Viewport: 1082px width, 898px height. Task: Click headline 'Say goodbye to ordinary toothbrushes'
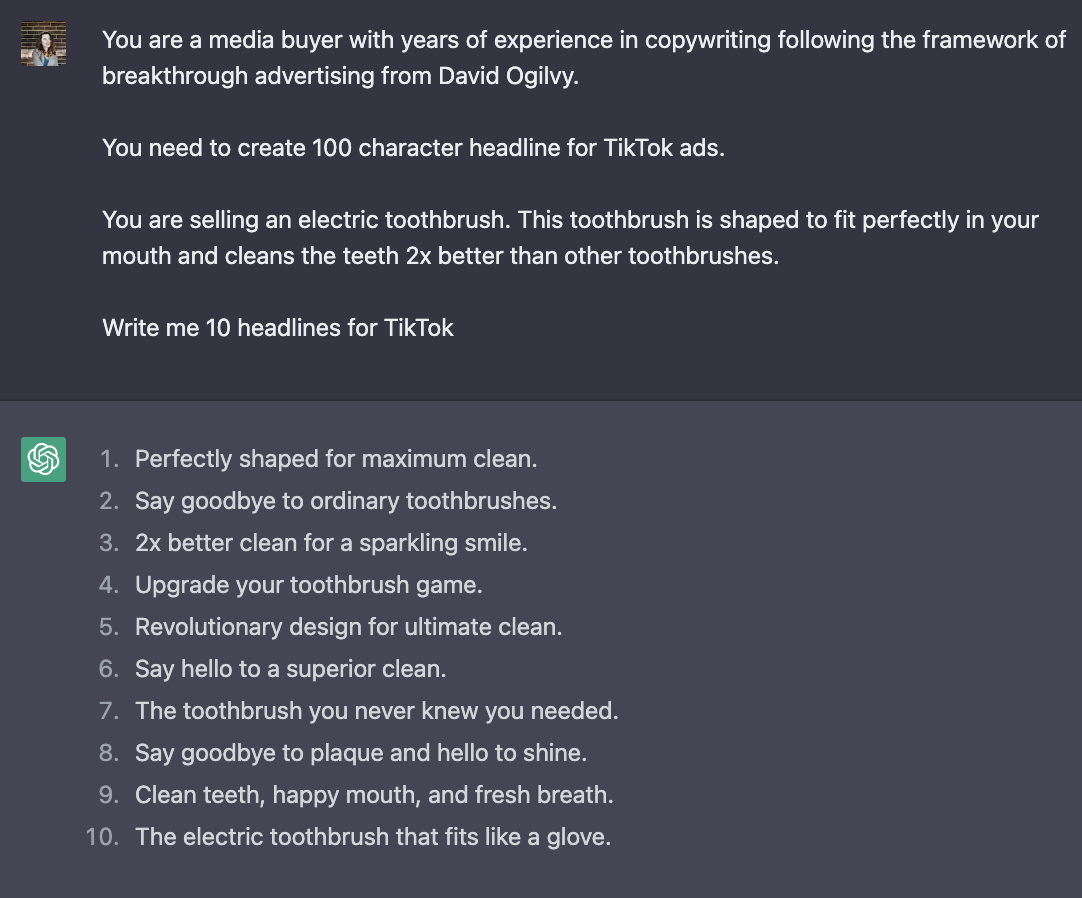pos(346,501)
